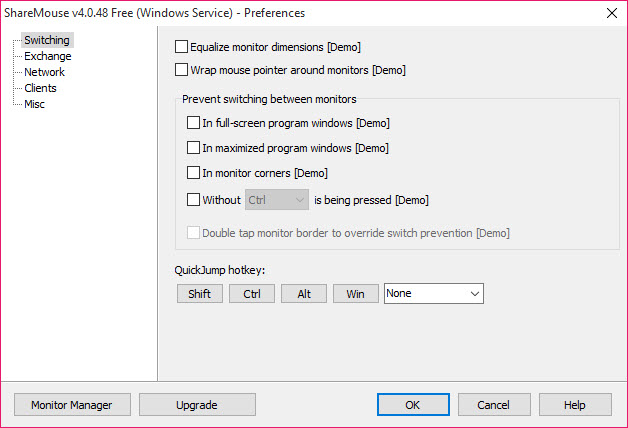Image resolution: width=628 pixels, height=428 pixels.
Task: Check the Without key pressed checkbox
Action: pyautogui.click(x=194, y=200)
